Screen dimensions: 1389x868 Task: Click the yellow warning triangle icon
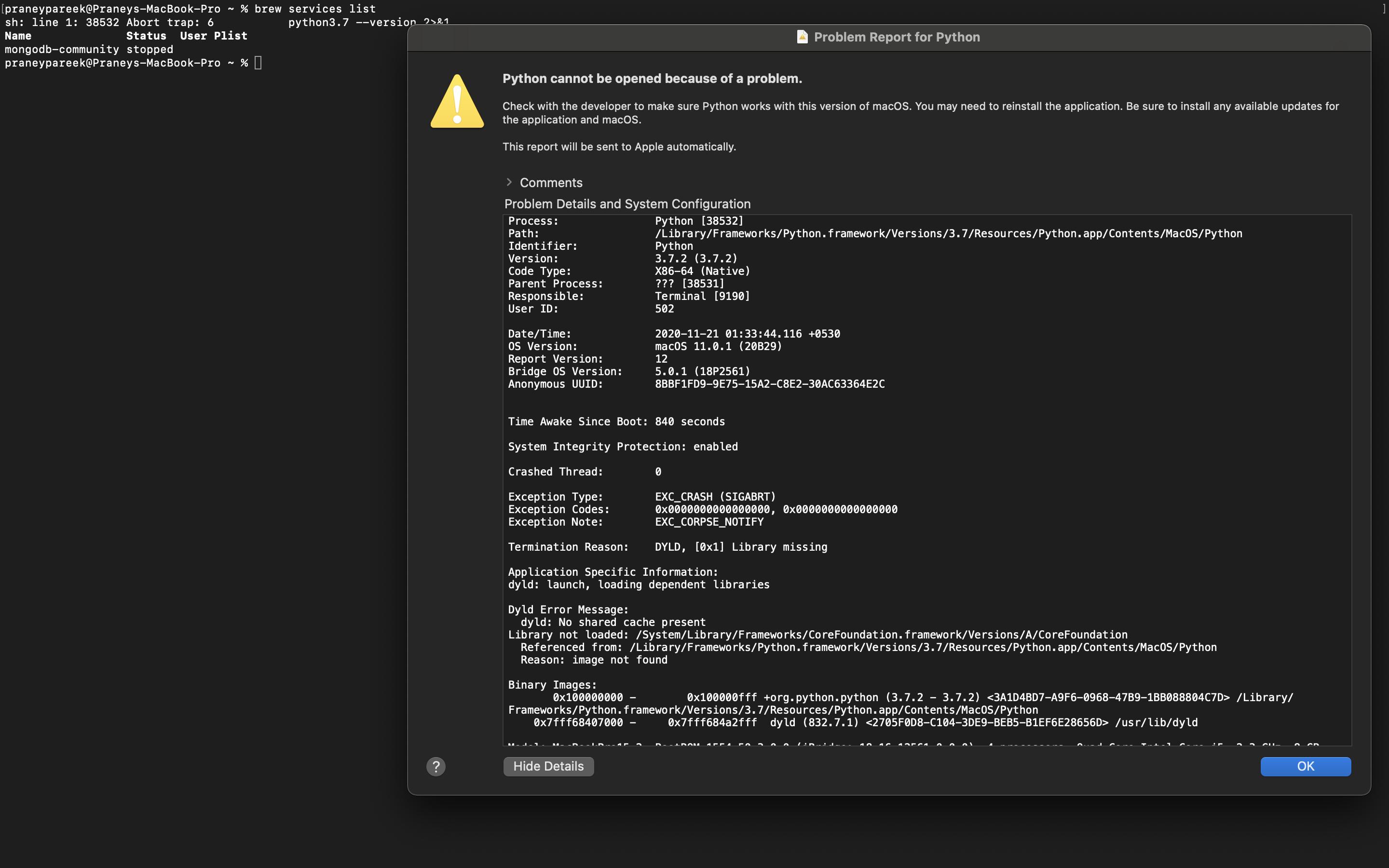click(x=456, y=100)
